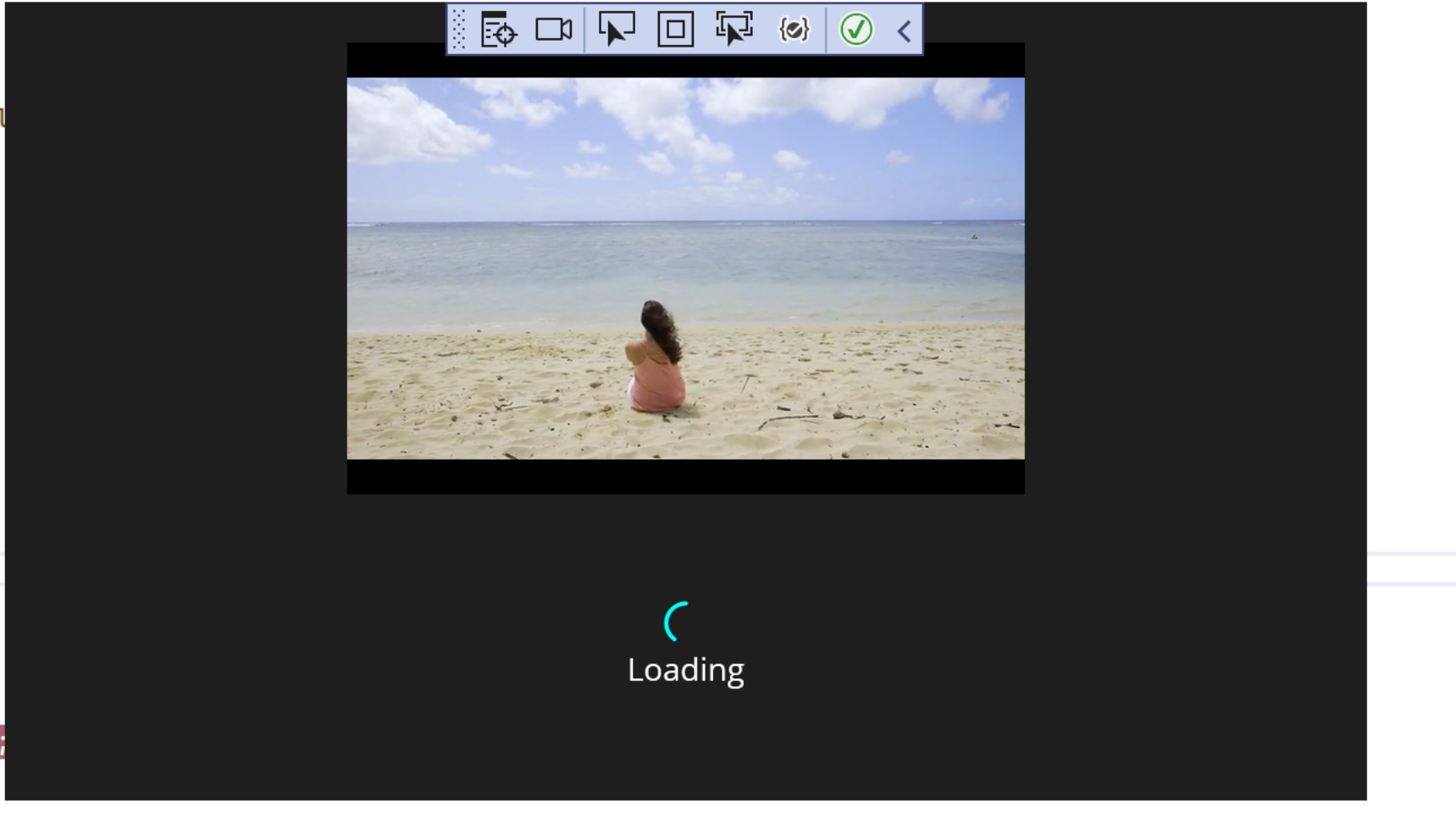Confirm using the green checkmark icon
This screenshot has height=820, width=1456.
[x=855, y=30]
